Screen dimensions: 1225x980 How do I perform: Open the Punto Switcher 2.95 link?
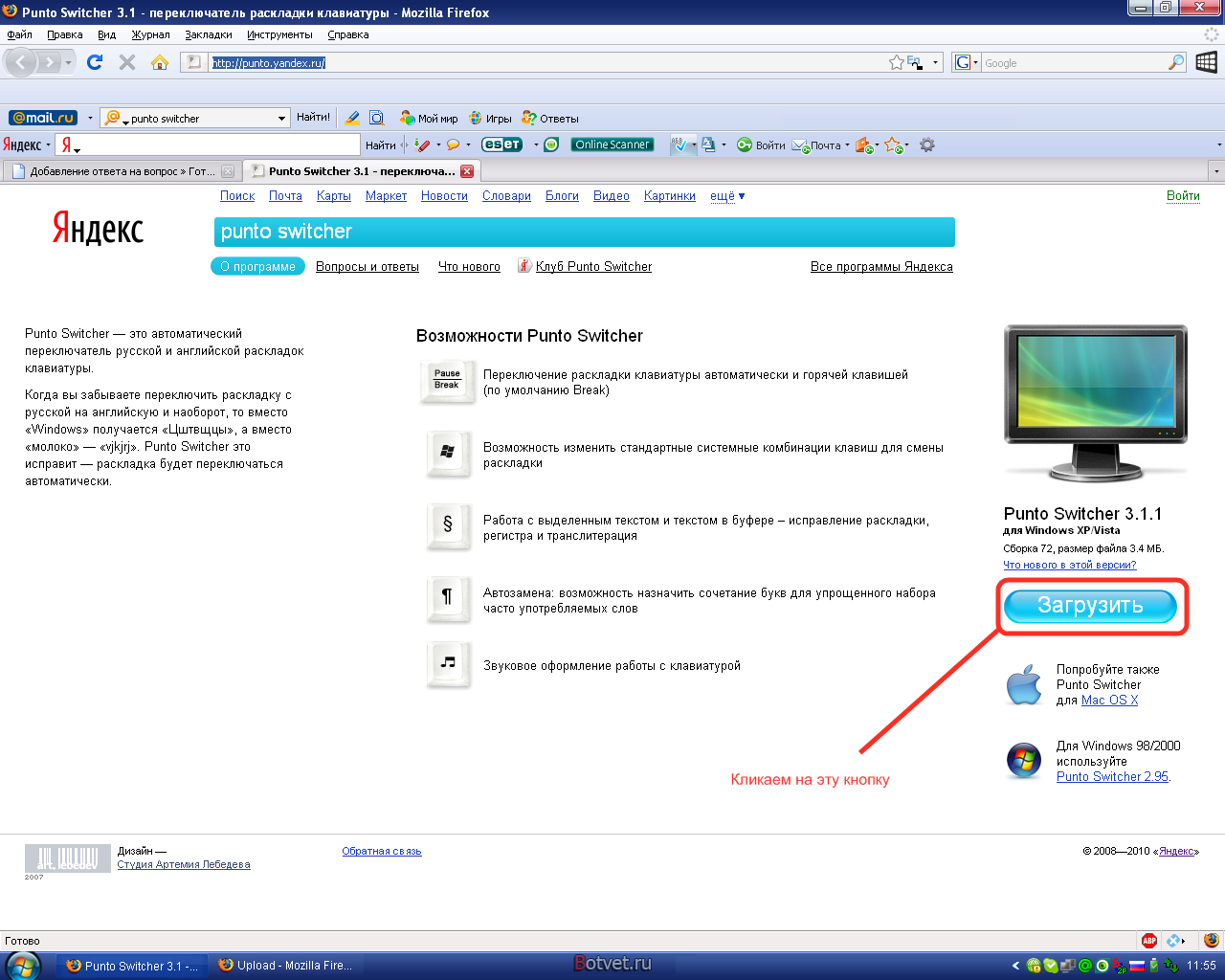click(1112, 777)
